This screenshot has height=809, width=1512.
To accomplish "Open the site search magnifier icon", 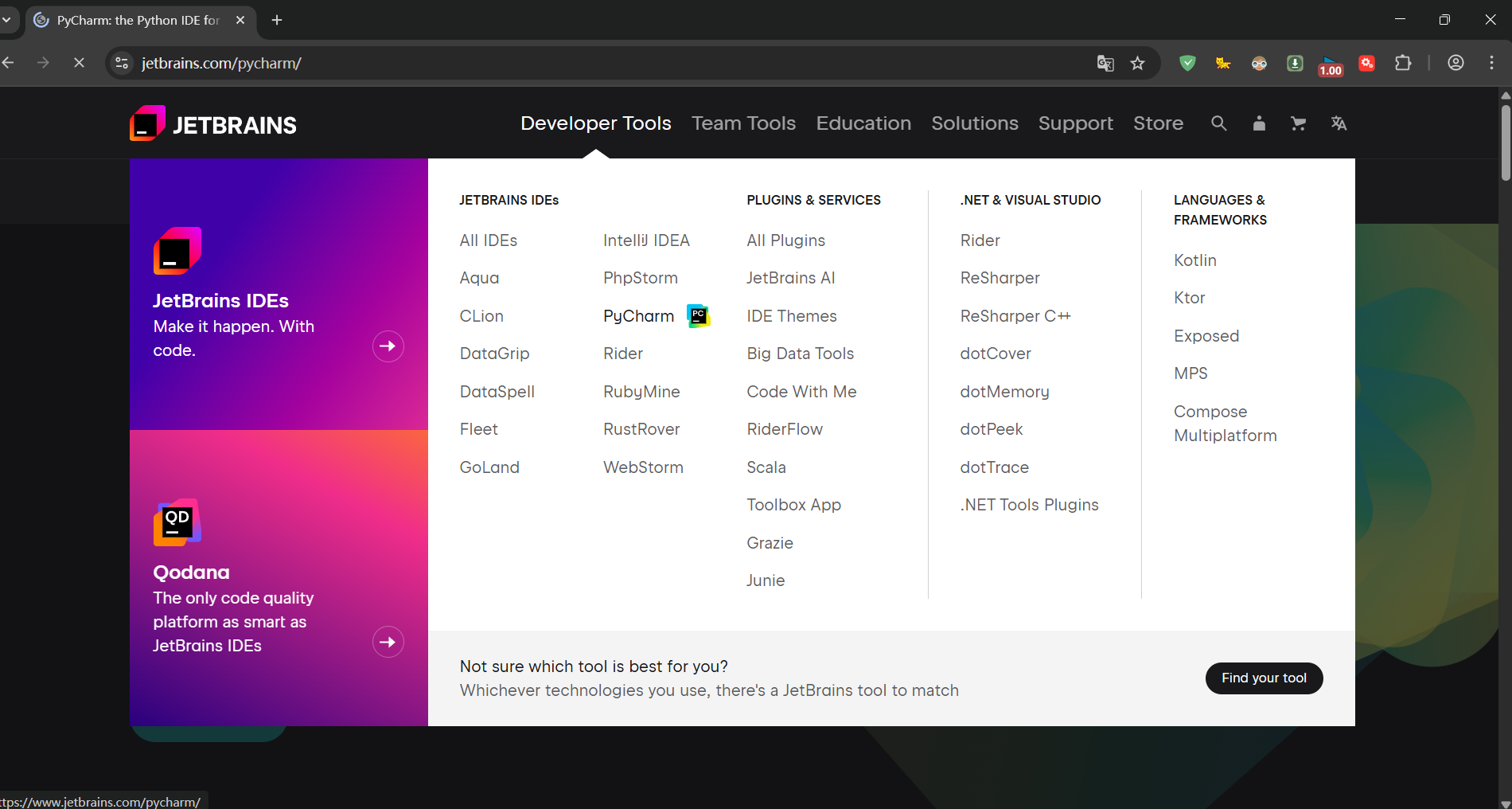I will point(1218,123).
